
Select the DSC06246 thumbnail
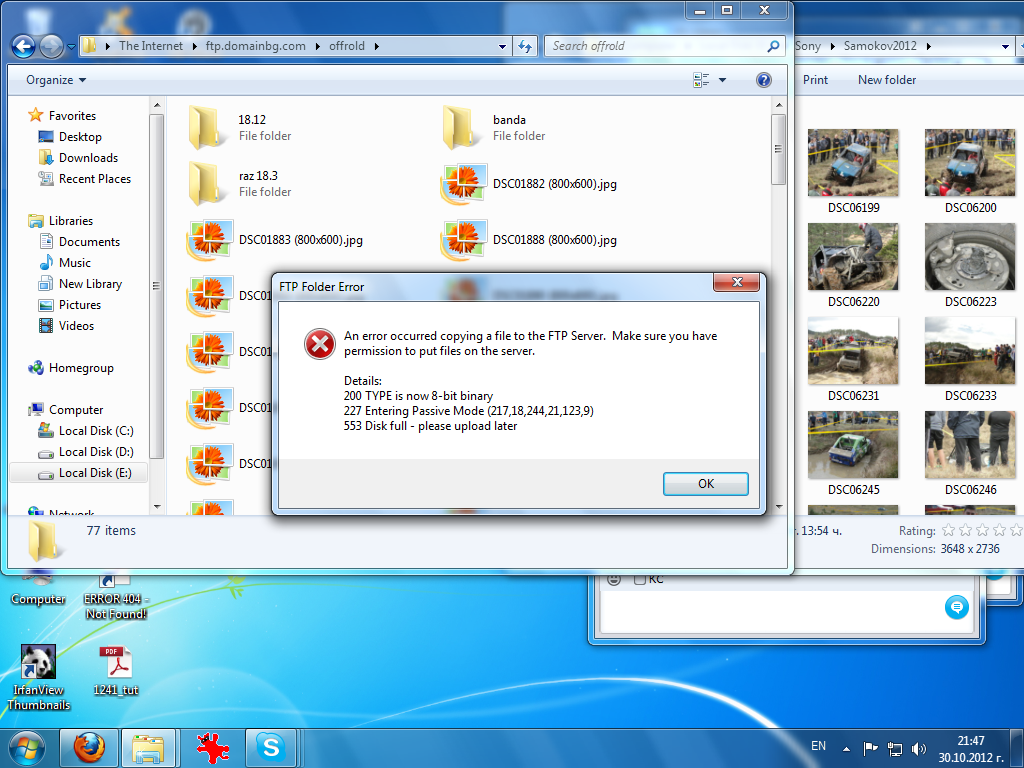(970, 453)
